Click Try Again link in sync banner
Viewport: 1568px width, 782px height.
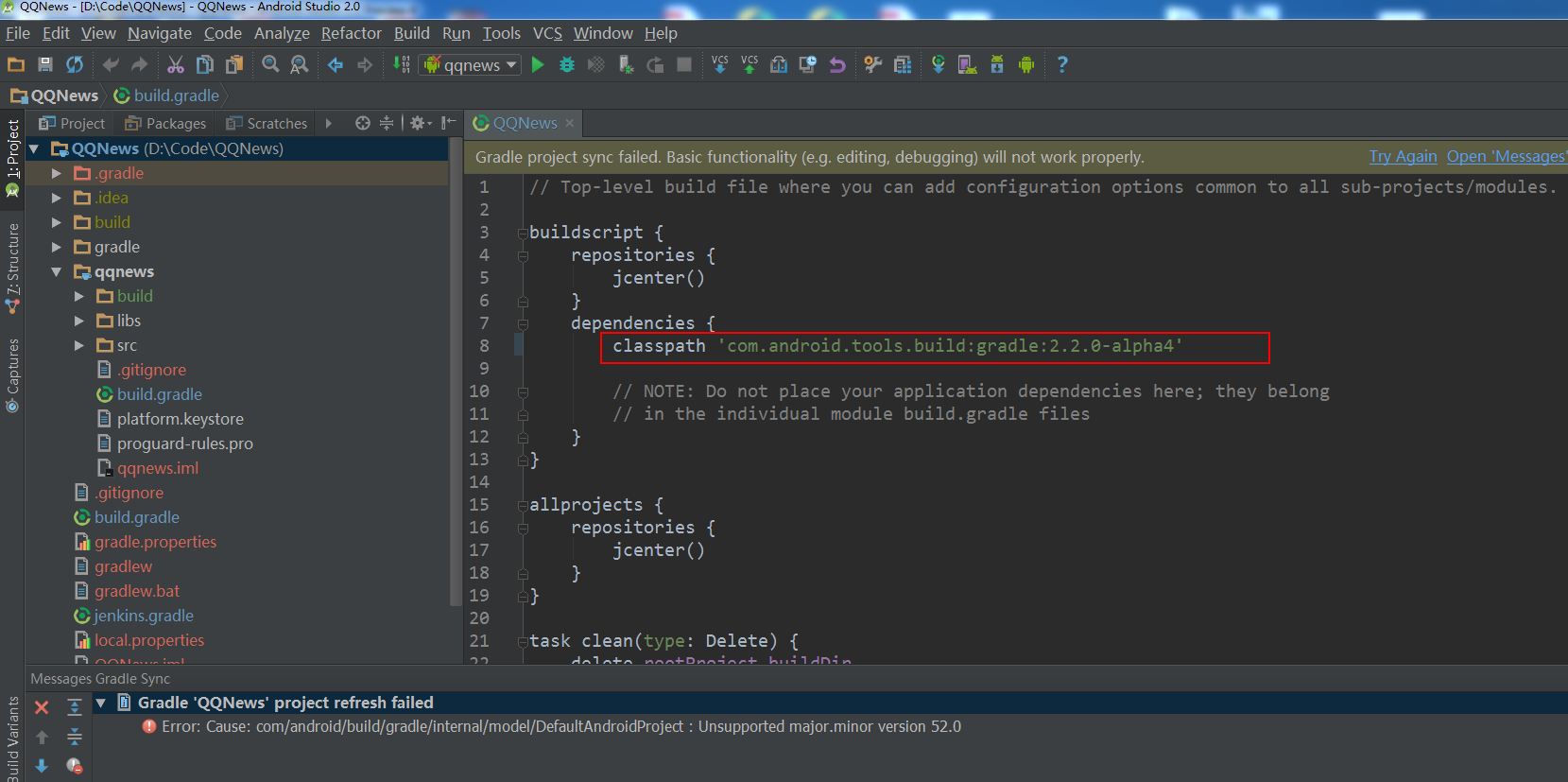click(x=1403, y=157)
